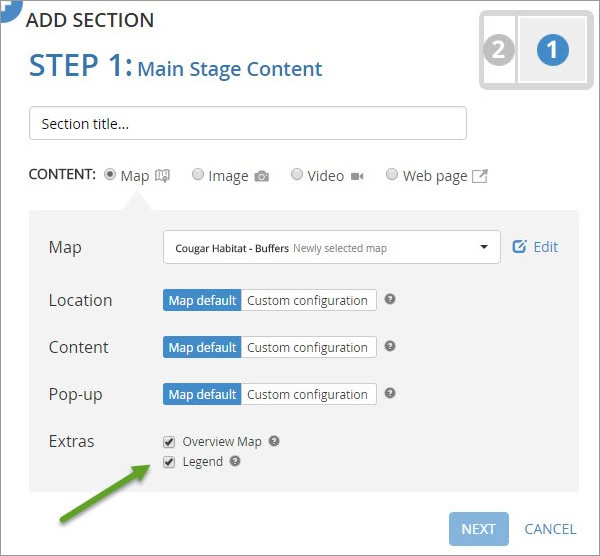
Task: Click the help icon beside Legend
Action: (235, 462)
